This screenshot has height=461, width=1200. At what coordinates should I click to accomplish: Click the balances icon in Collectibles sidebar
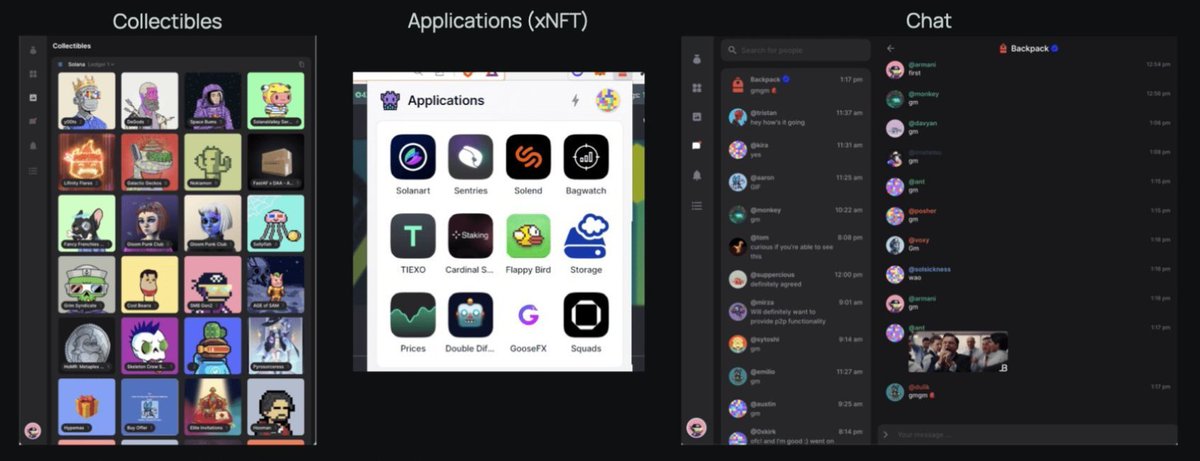pos(33,49)
